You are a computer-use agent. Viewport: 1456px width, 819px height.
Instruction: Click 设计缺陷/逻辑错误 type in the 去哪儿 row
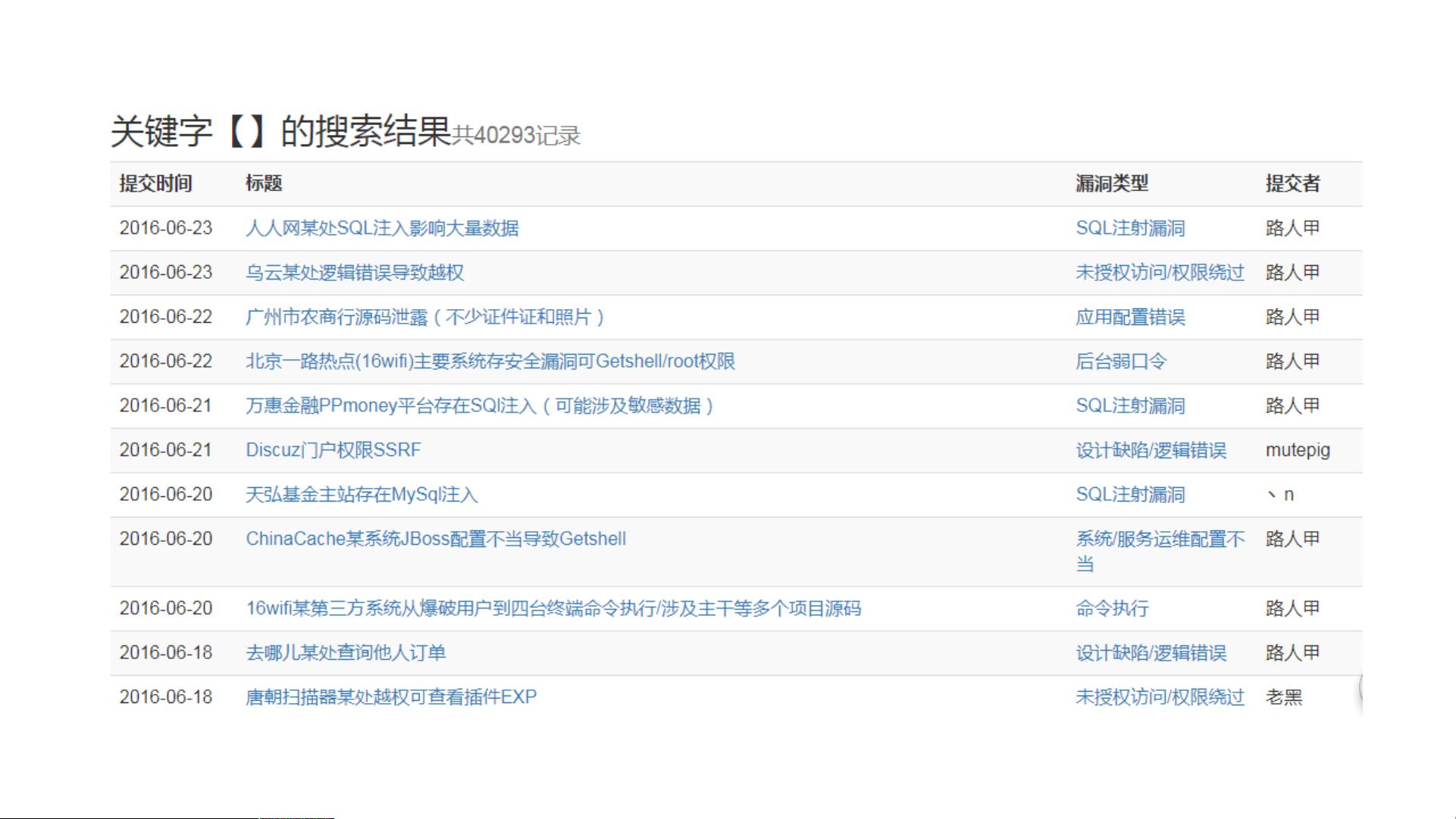pyautogui.click(x=1151, y=653)
